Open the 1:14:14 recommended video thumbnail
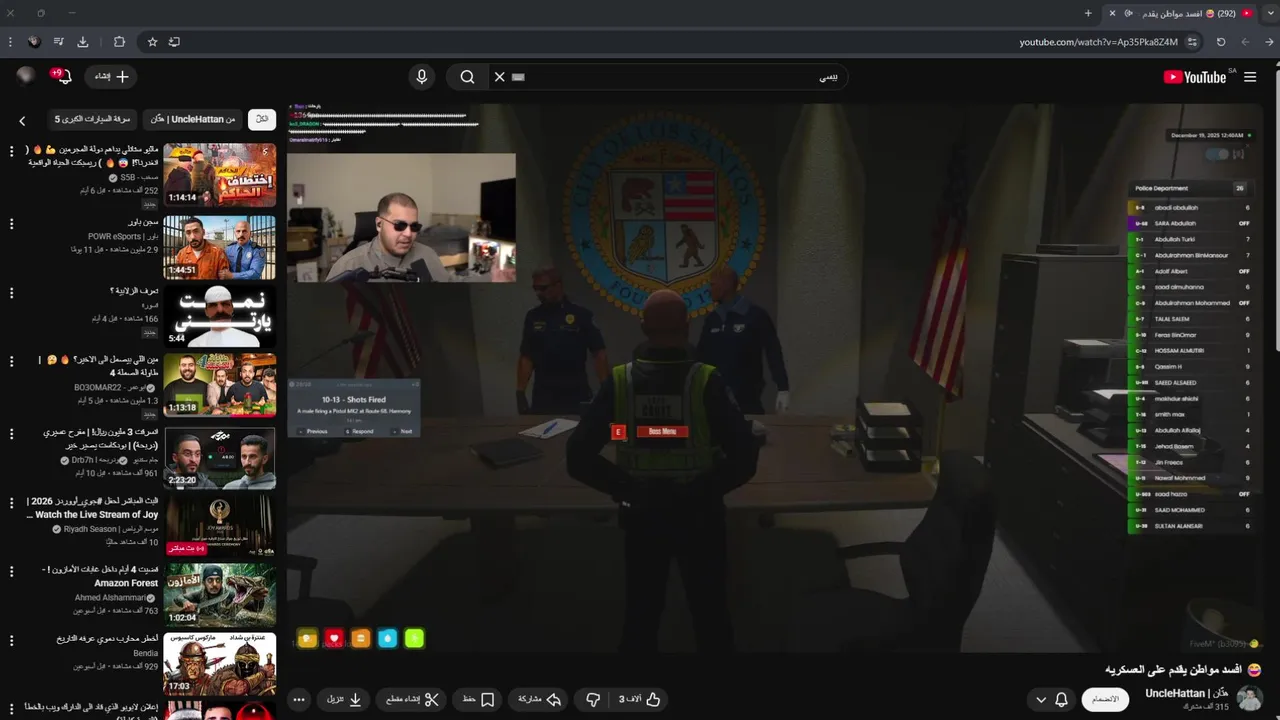The width and height of the screenshot is (1280, 720). click(x=220, y=175)
